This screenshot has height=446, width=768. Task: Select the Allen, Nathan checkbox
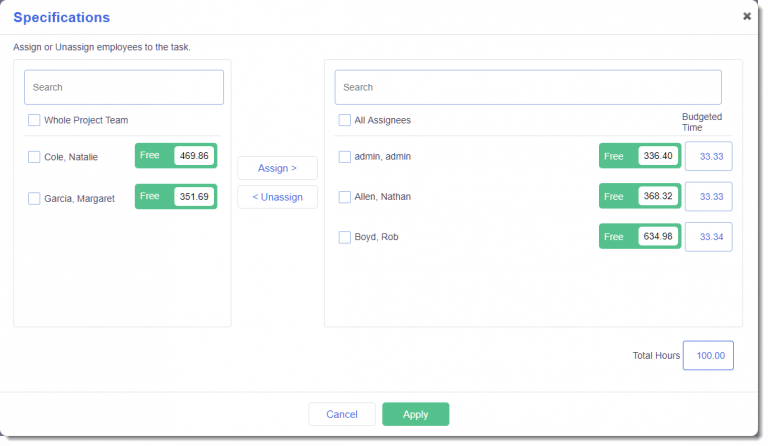pos(344,197)
